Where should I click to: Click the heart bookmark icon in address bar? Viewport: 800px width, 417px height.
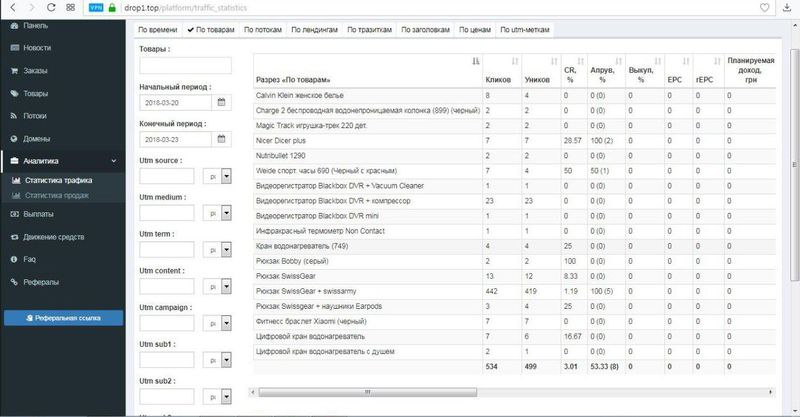(x=763, y=7)
